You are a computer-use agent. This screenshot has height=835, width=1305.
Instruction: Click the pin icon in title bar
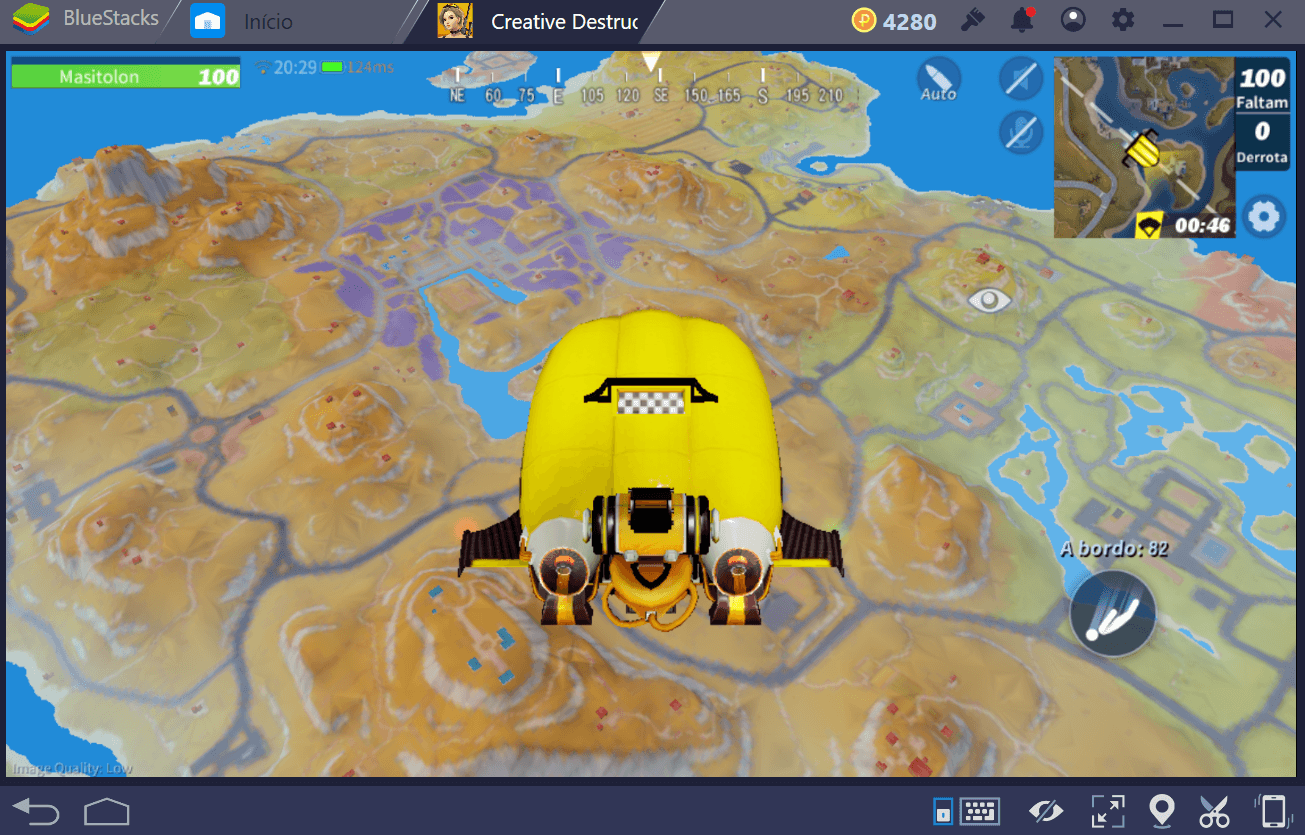pyautogui.click(x=971, y=20)
